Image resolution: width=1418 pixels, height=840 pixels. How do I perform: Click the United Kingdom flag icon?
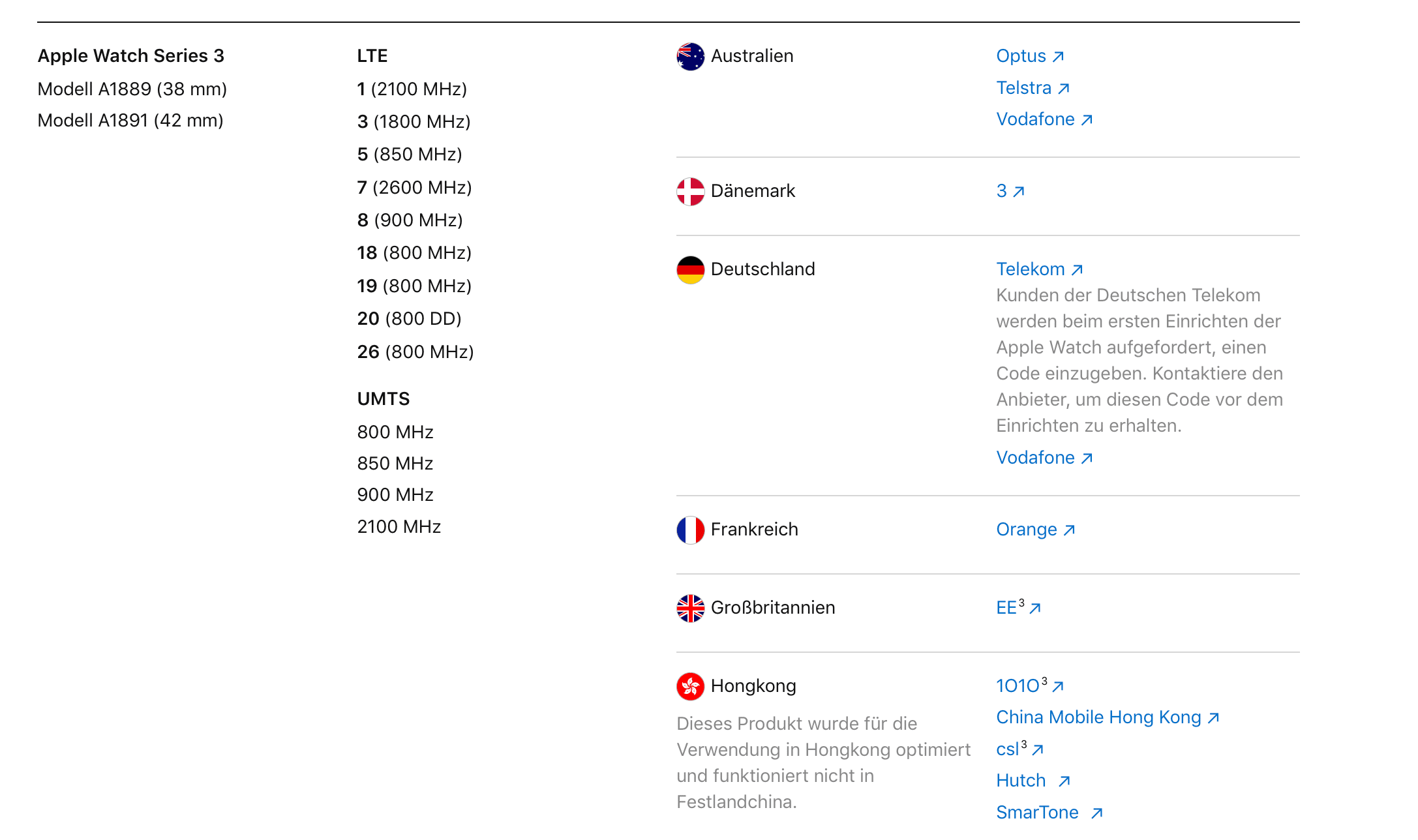pos(690,608)
